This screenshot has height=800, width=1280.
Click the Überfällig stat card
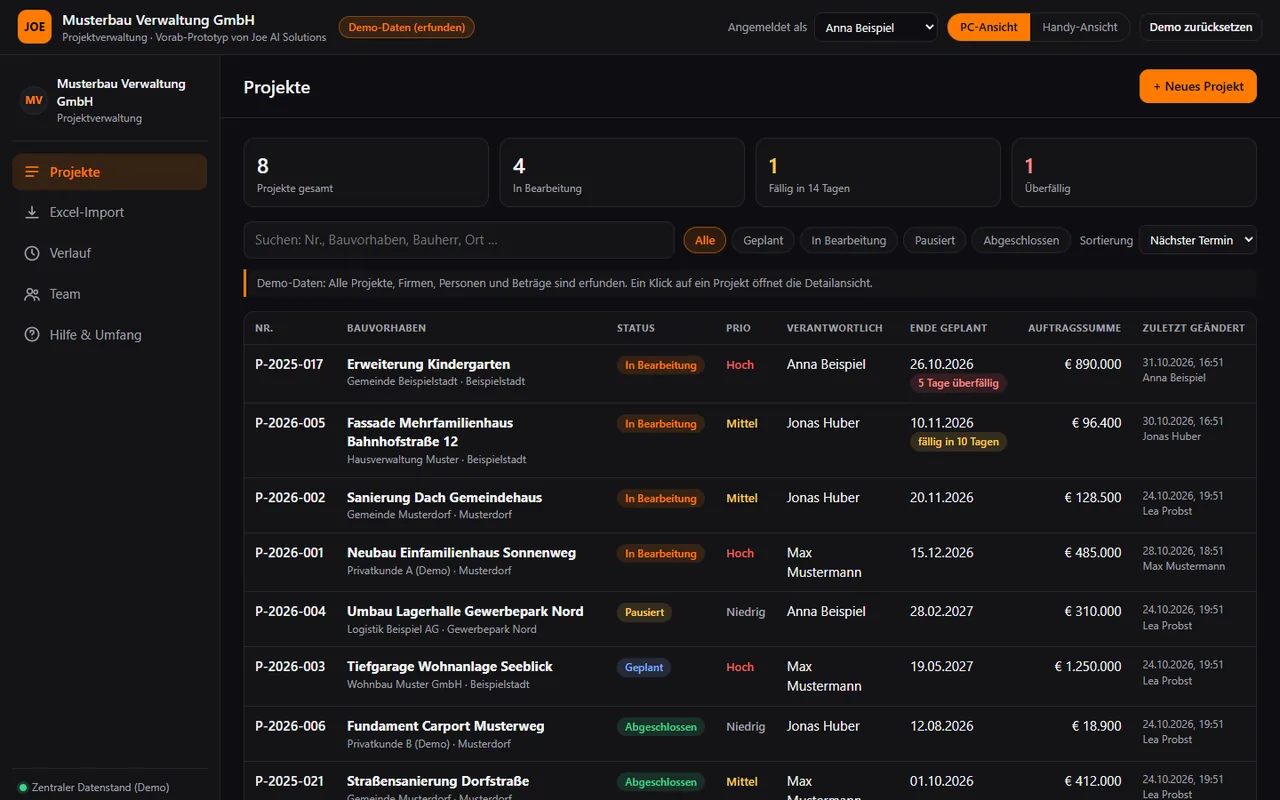point(1134,172)
